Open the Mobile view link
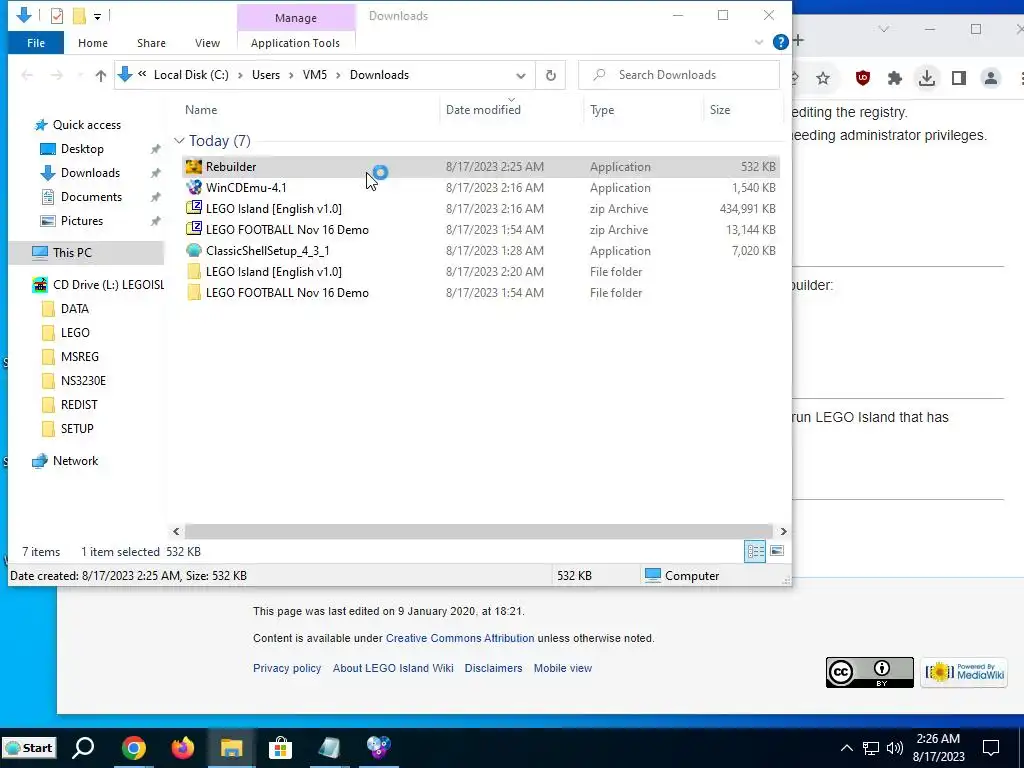 coord(563,668)
